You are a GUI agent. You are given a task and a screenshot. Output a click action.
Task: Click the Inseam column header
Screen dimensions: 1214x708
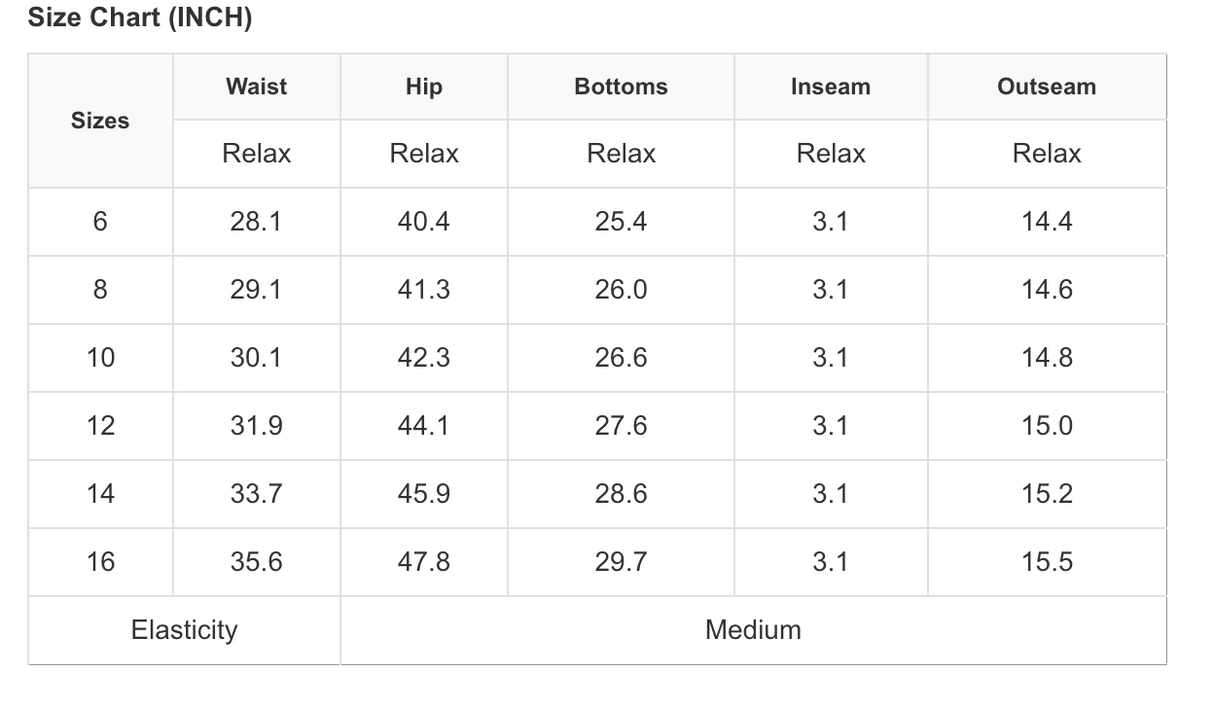830,87
